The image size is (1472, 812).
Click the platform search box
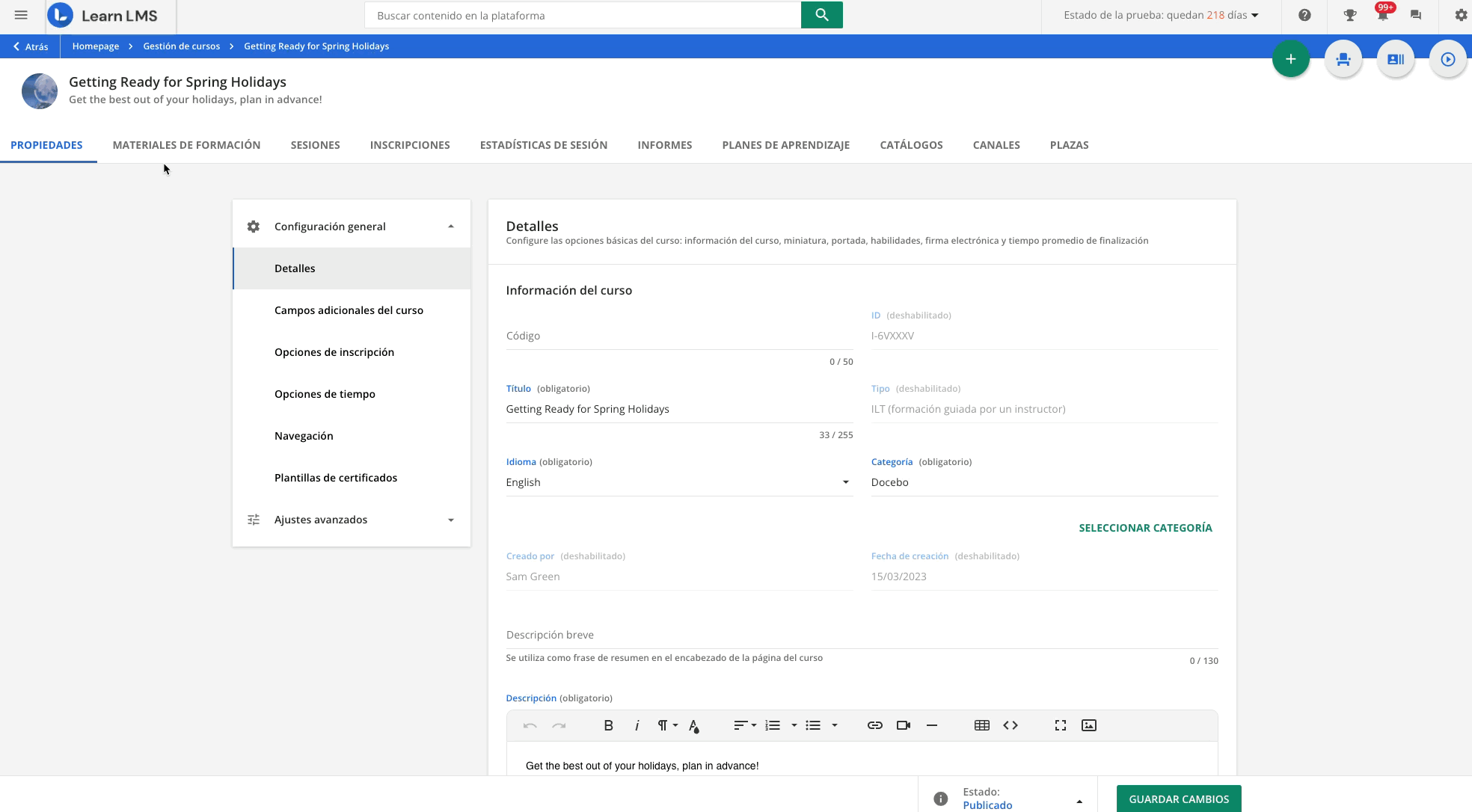[x=583, y=15]
